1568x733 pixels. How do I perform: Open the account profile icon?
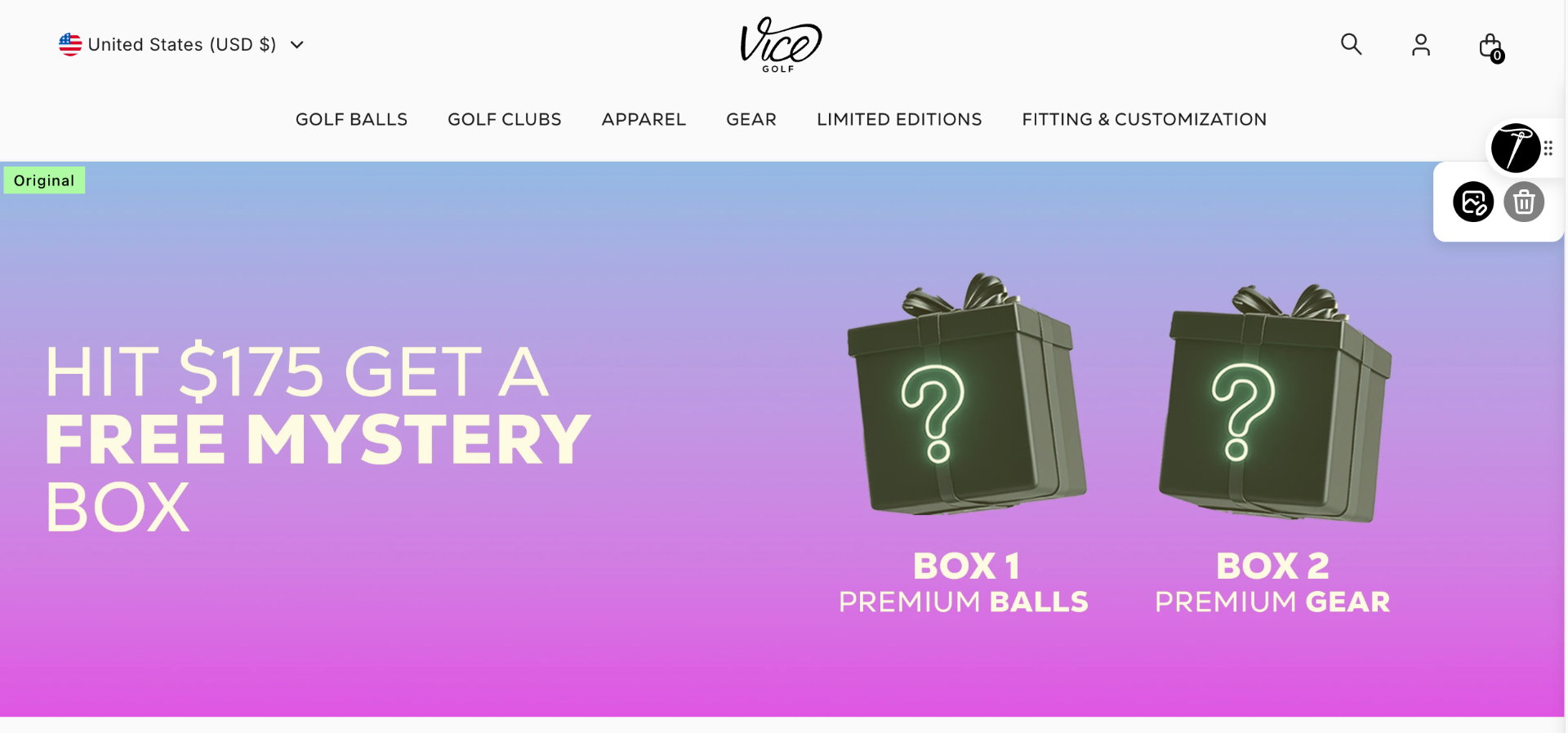pyautogui.click(x=1421, y=45)
